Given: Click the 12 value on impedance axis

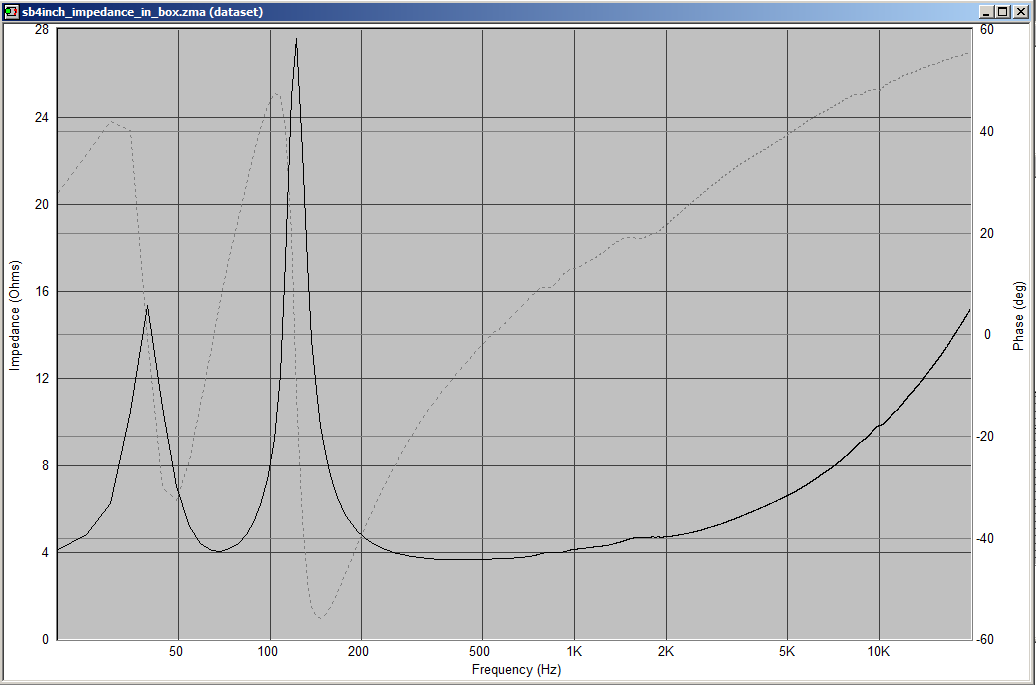Looking at the screenshot, I should click(42, 379).
